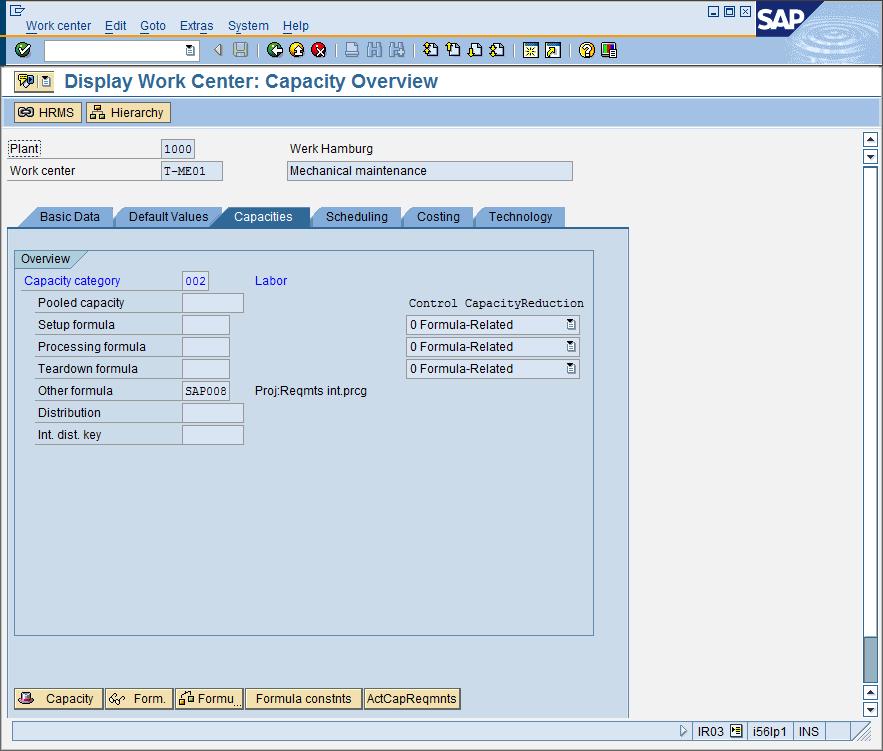
Task: Click the Pooled capacity field
Action: (x=213, y=303)
